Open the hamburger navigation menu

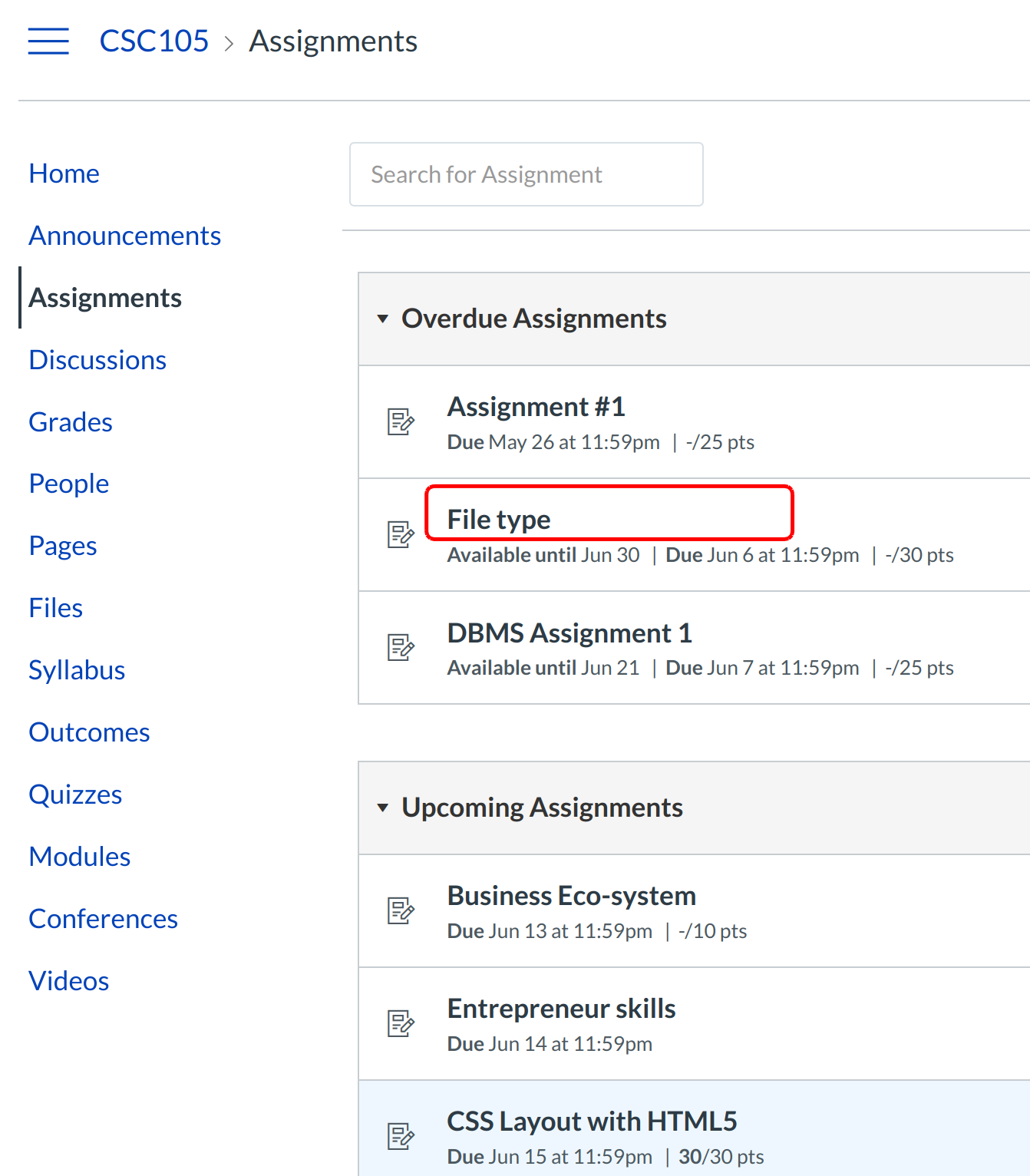click(x=48, y=41)
